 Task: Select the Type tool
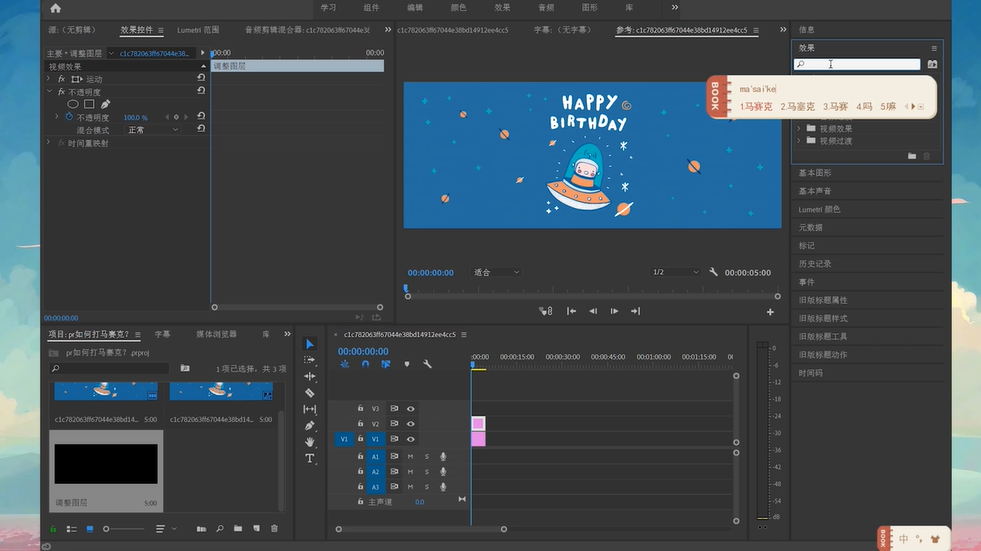click(310, 458)
